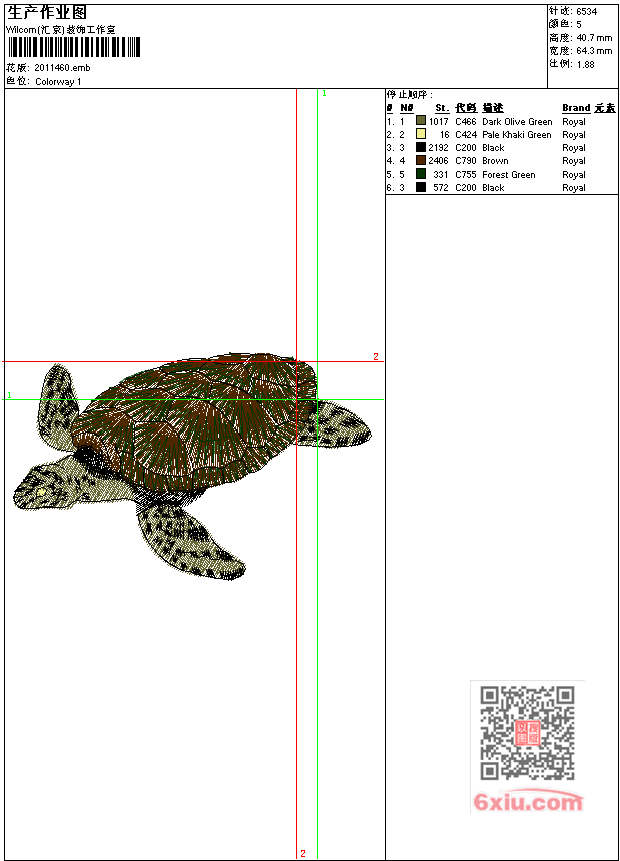The width and height of the screenshot is (620, 861).
Task: Click the first Black C200 swatch
Action: [x=421, y=147]
